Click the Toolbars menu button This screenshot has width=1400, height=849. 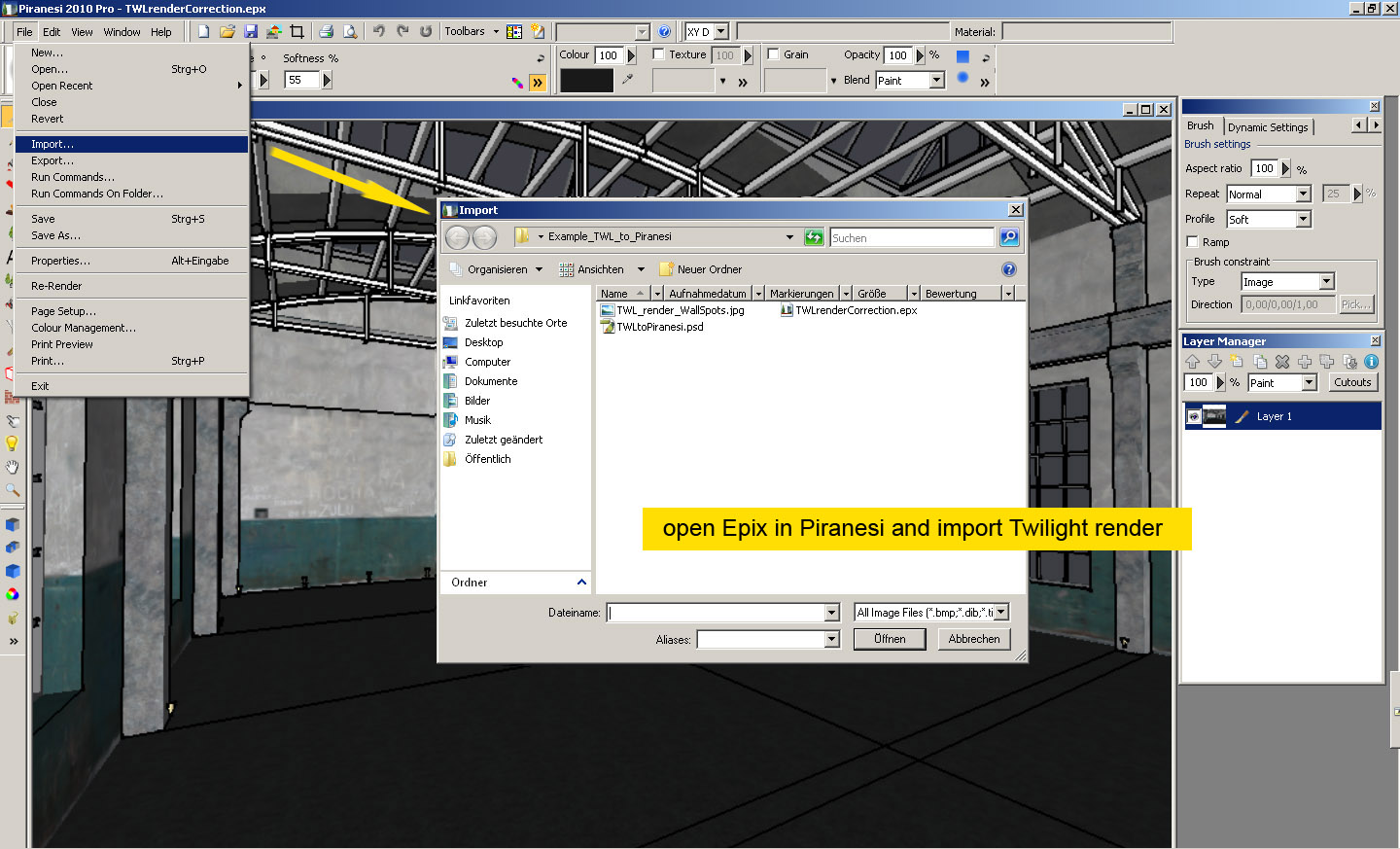pyautogui.click(x=472, y=31)
